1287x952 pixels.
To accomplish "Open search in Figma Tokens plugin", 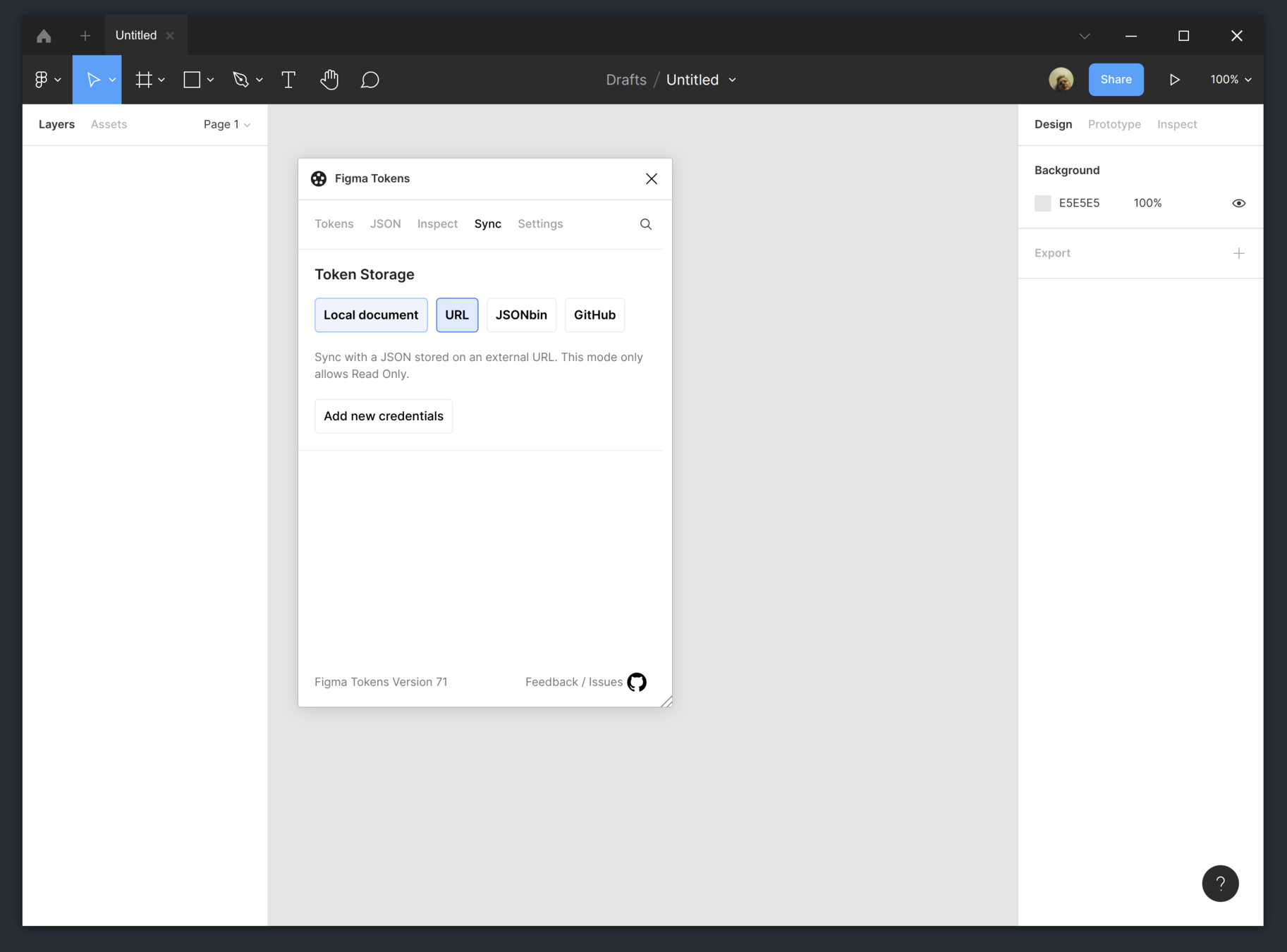I will point(646,224).
